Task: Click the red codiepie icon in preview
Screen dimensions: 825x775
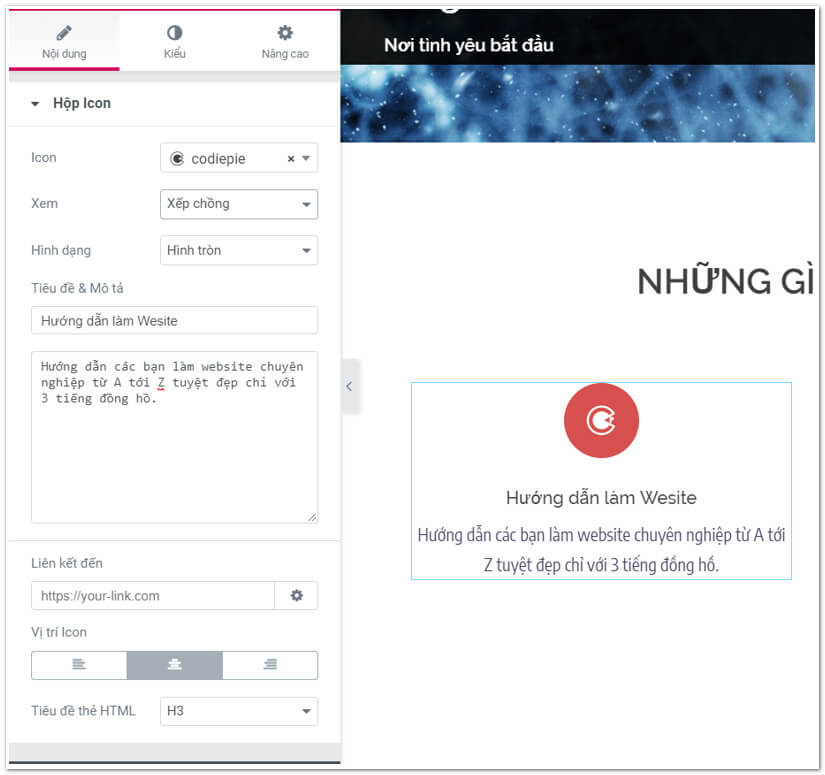Action: click(601, 421)
